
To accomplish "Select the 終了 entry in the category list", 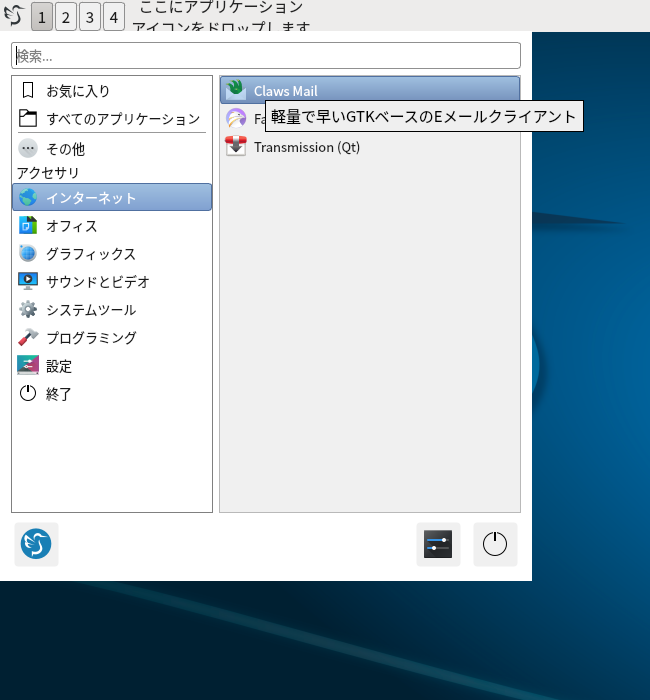I will coord(112,394).
